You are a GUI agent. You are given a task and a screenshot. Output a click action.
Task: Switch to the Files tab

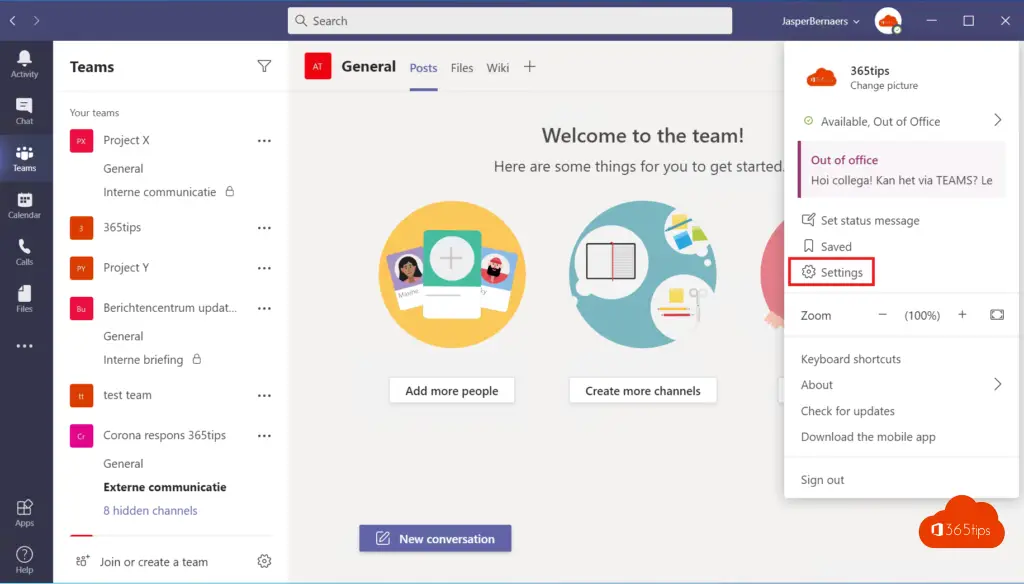(x=462, y=68)
